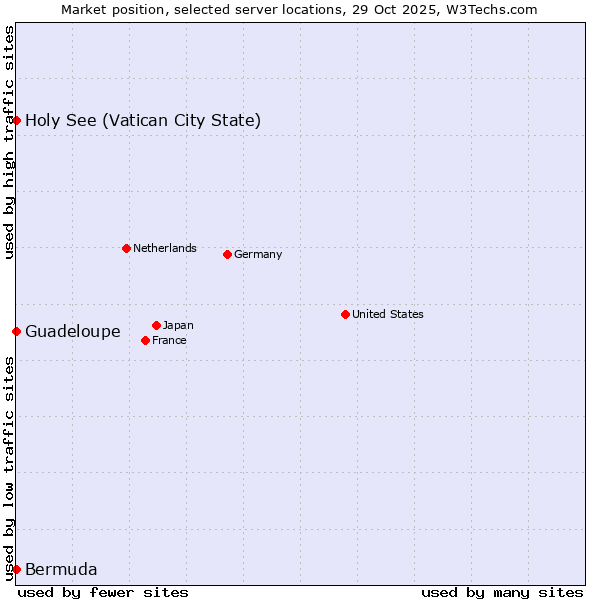Viewport: 600px width, 600px height.
Task: Click the 'Netherlands' label text
Action: [x=165, y=248]
